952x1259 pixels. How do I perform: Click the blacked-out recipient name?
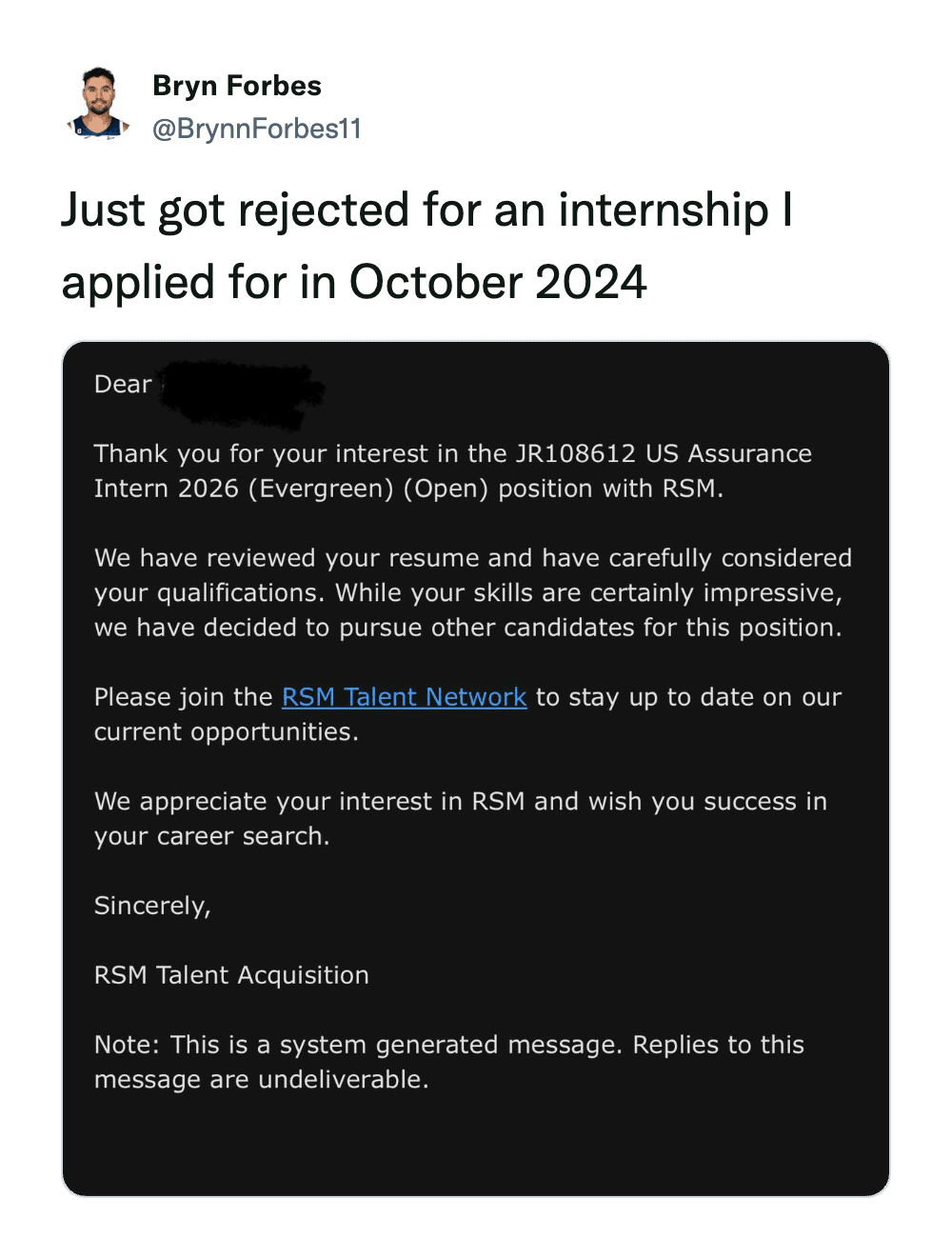coord(243,390)
